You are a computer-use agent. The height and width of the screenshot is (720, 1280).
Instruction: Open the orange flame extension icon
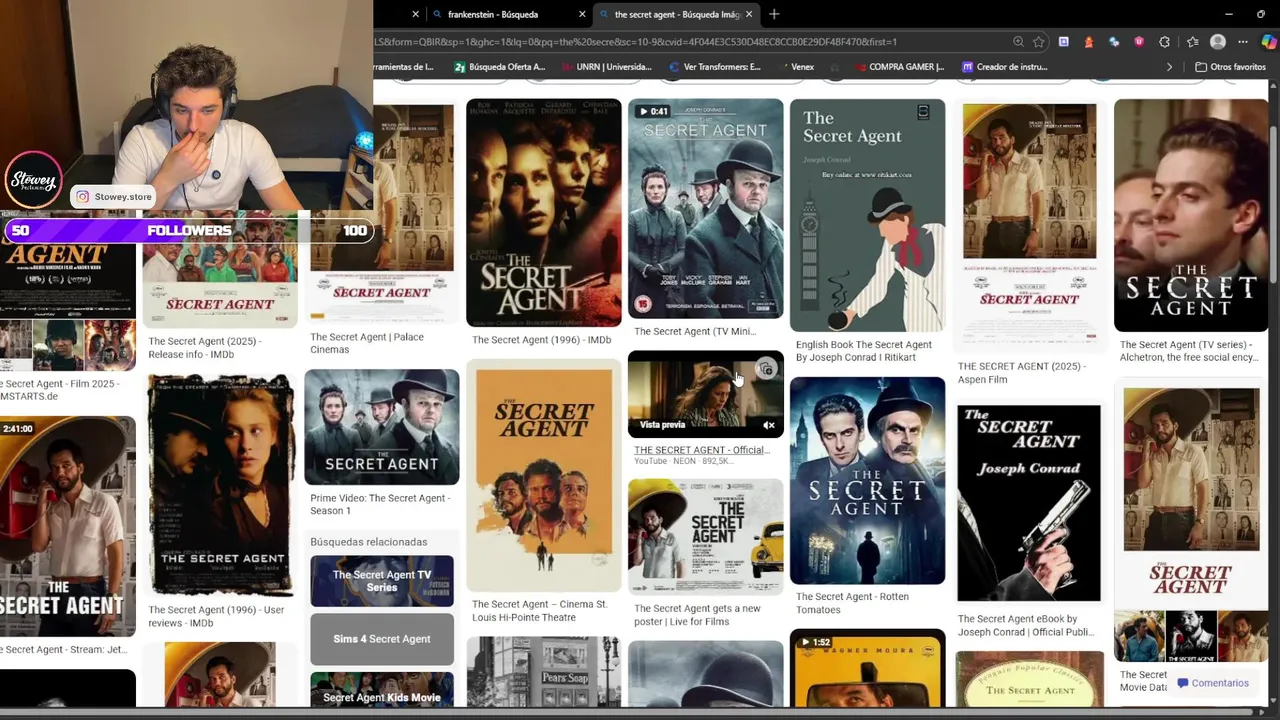click(x=1089, y=42)
